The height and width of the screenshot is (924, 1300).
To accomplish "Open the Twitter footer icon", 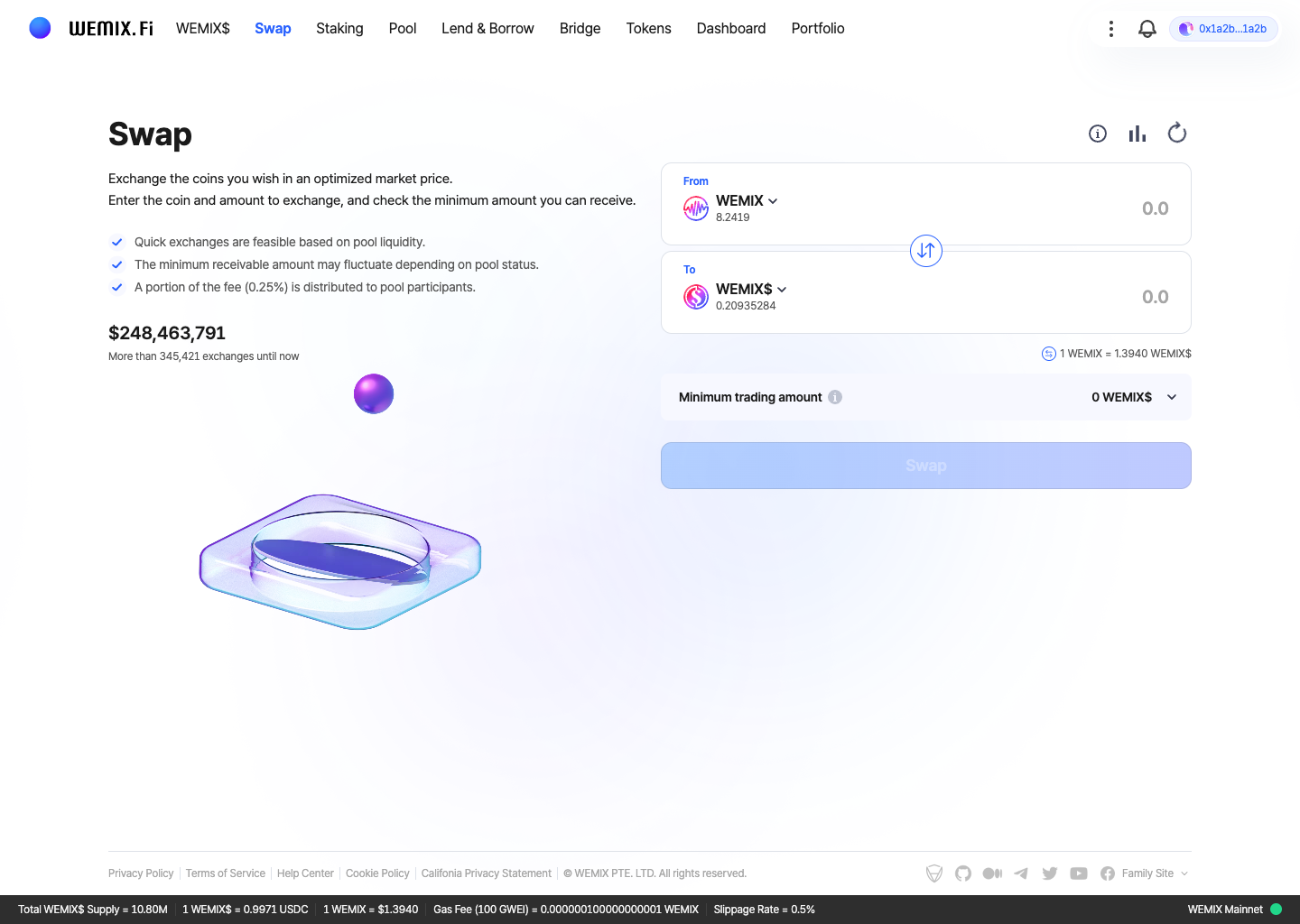I will pos(1050,873).
